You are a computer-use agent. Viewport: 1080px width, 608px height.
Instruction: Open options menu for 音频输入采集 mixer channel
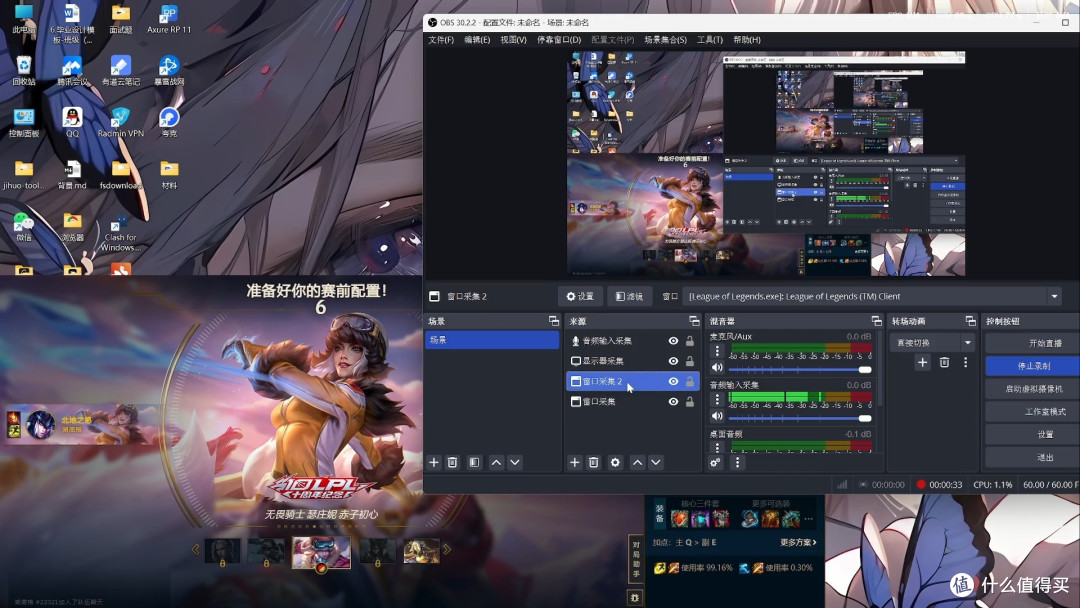717,399
